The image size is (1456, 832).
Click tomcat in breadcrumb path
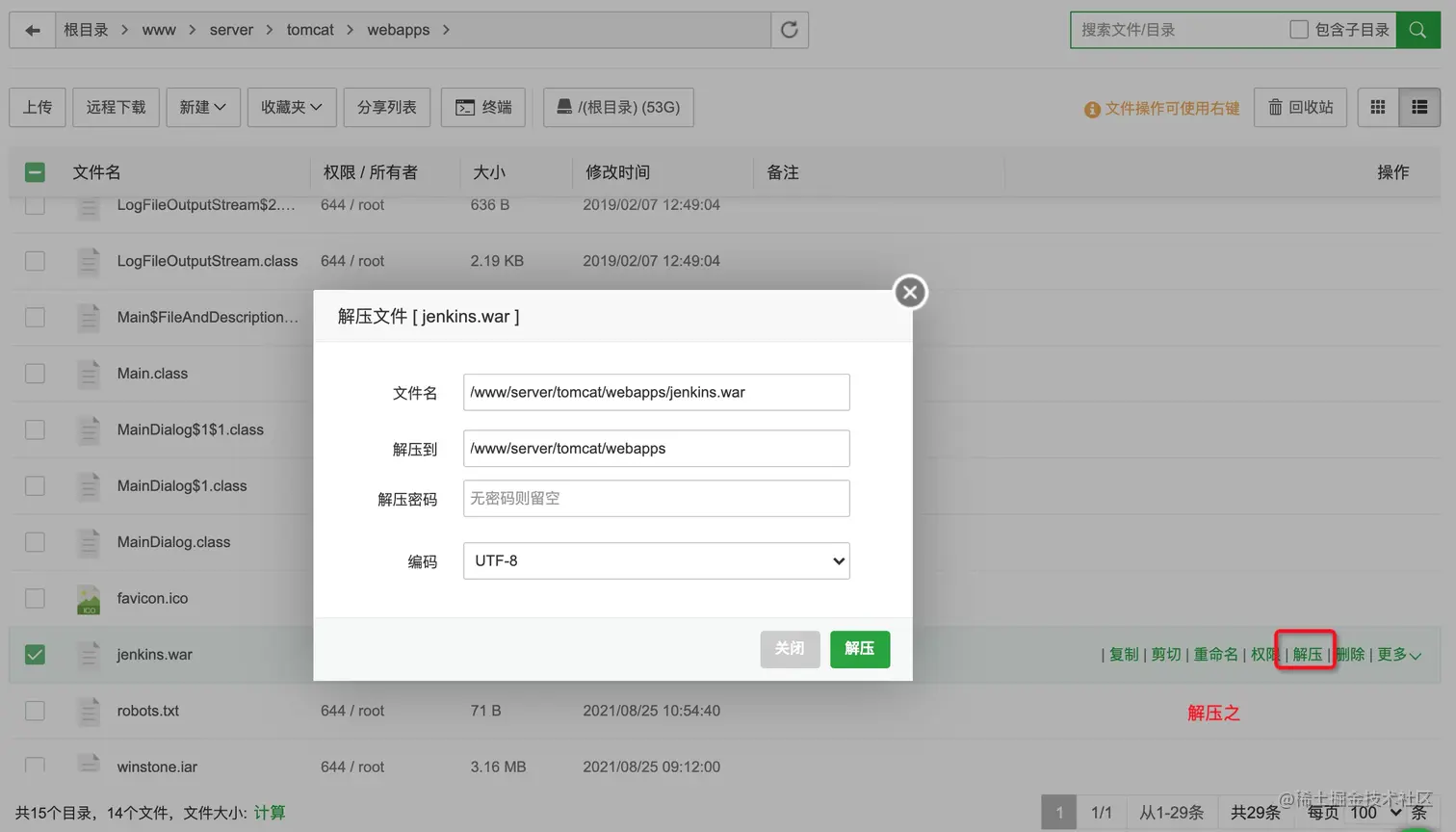click(310, 30)
